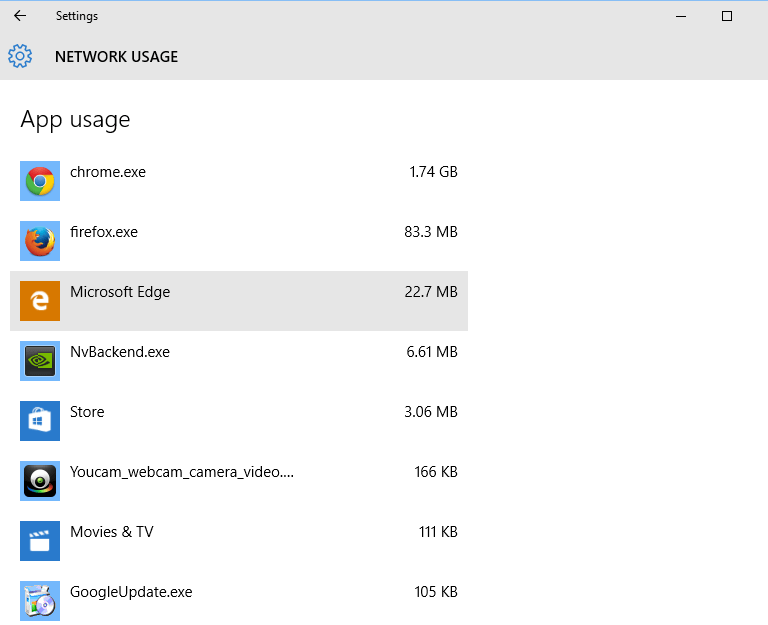Click the Youcam webcam icon
This screenshot has width=768, height=625.
40,481
